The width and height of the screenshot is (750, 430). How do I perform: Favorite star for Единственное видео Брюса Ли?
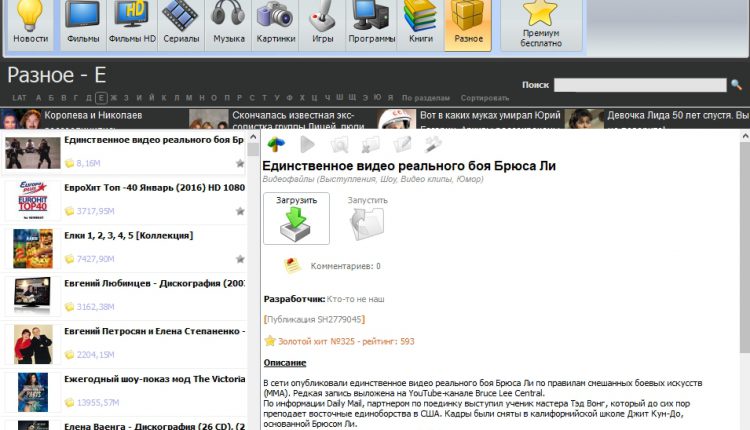[240, 164]
